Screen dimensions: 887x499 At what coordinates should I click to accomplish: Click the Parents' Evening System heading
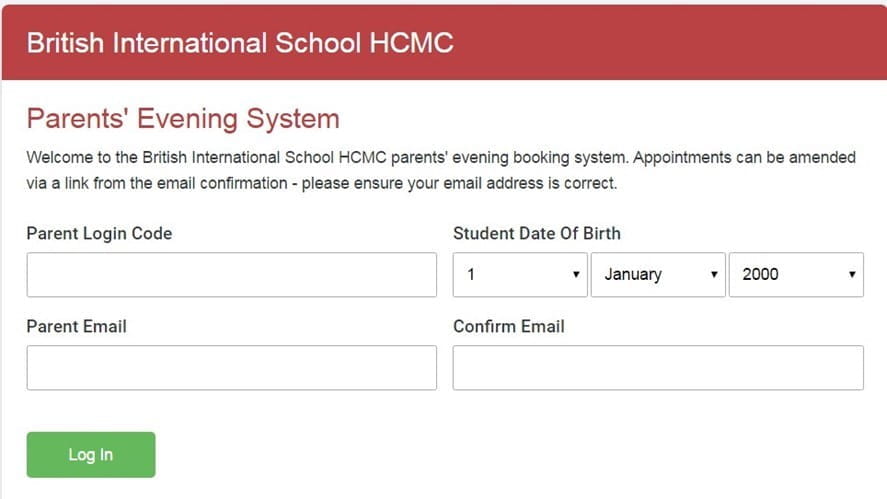[x=183, y=119]
